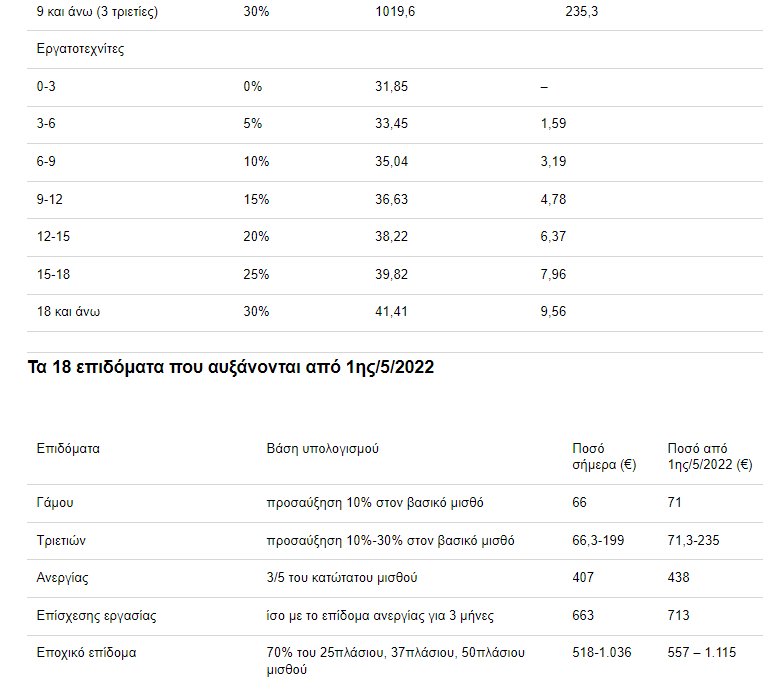The image size is (775, 686).
Task: Click the 18 και άνω row label
Action: point(68,312)
